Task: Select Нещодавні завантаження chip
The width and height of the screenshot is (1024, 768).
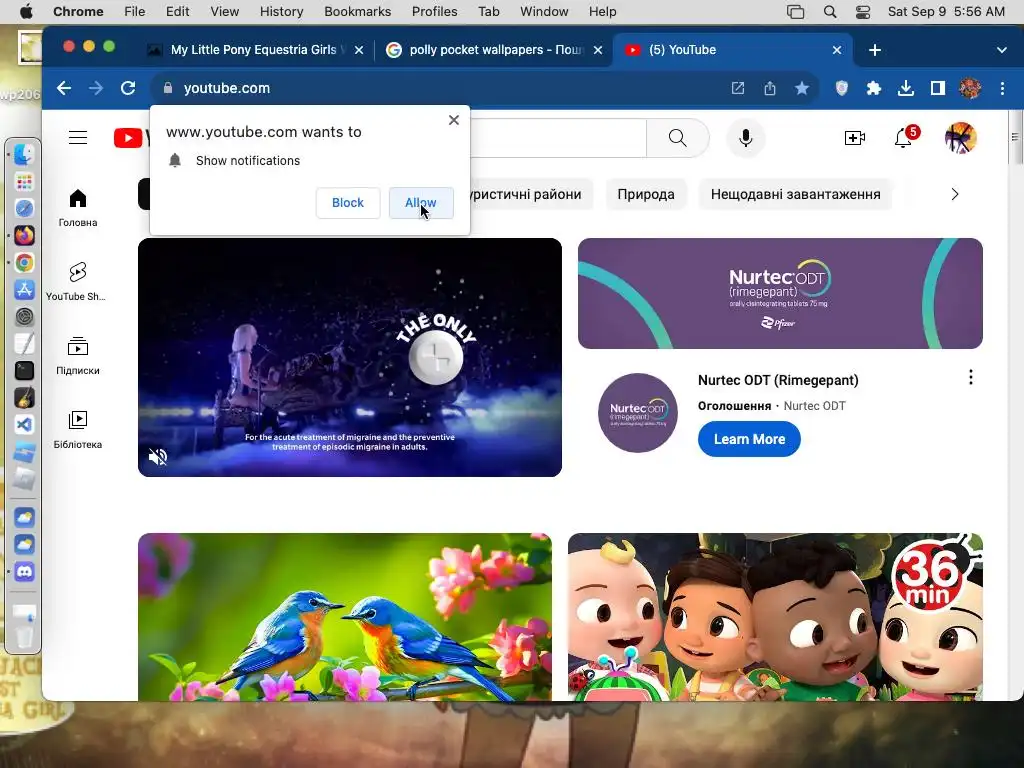Action: tap(795, 195)
